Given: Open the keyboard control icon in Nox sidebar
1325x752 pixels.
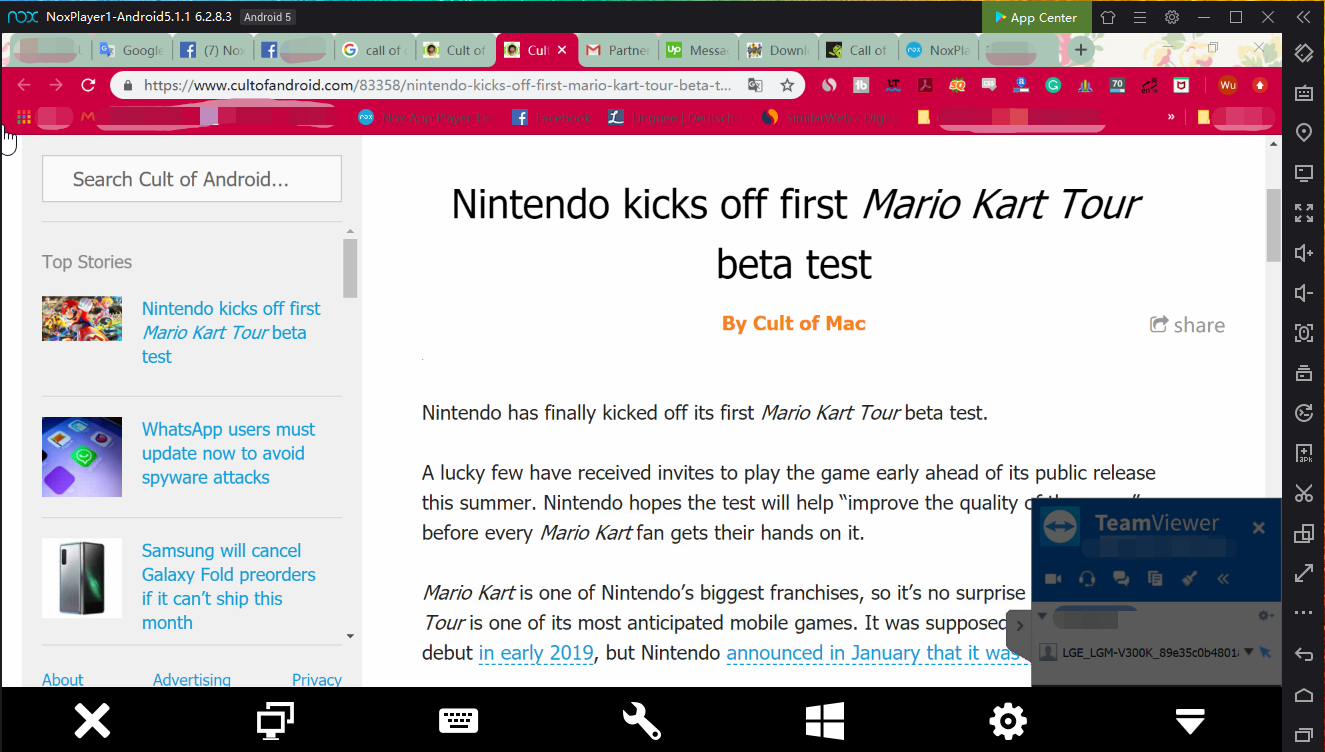Looking at the screenshot, I should coord(1304,93).
